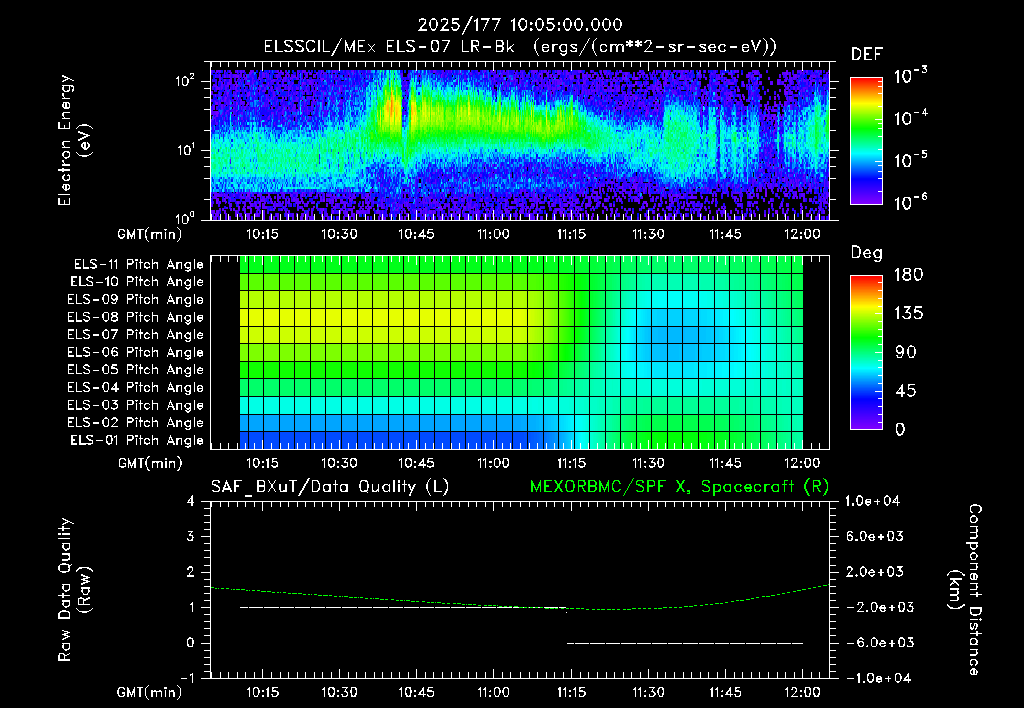Click the SAF_BXuT/Data Quality (L) legend title
Screen dimensions: 1024x708
[x=330, y=487]
